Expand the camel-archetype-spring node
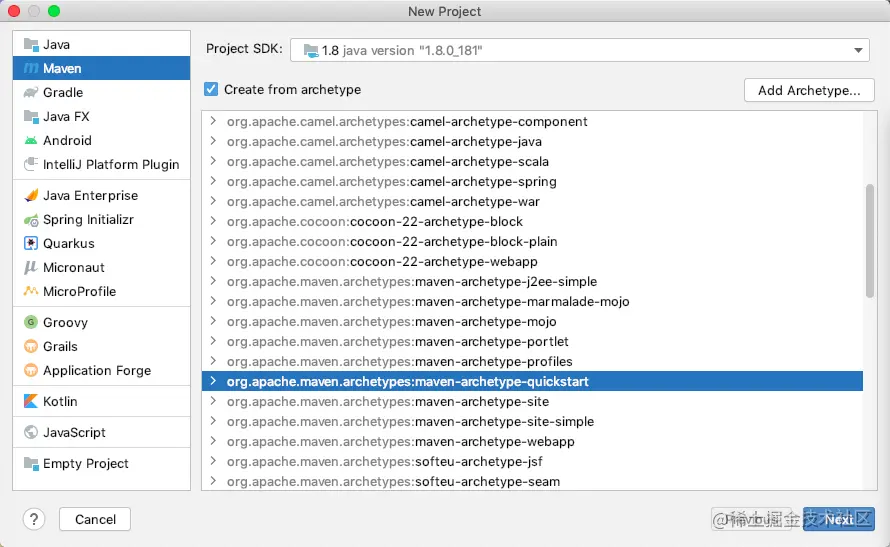The image size is (890, 547). [213, 181]
